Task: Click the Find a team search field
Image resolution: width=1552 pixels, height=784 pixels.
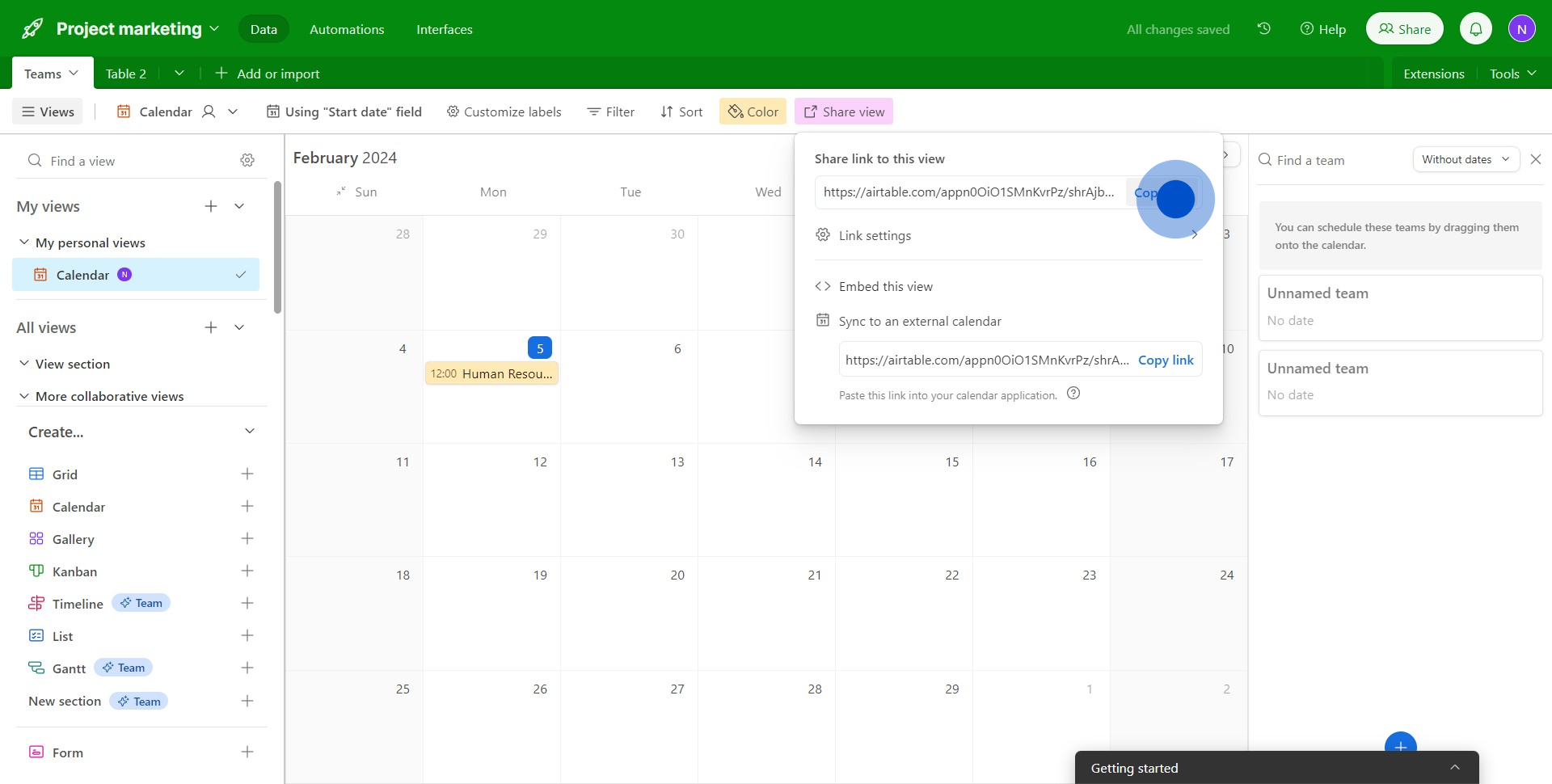Action: (1334, 160)
